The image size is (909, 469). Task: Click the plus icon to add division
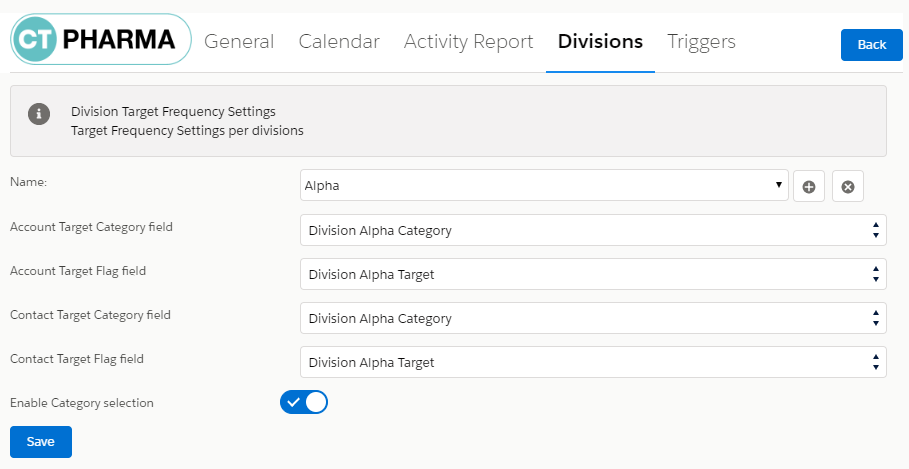click(x=809, y=186)
